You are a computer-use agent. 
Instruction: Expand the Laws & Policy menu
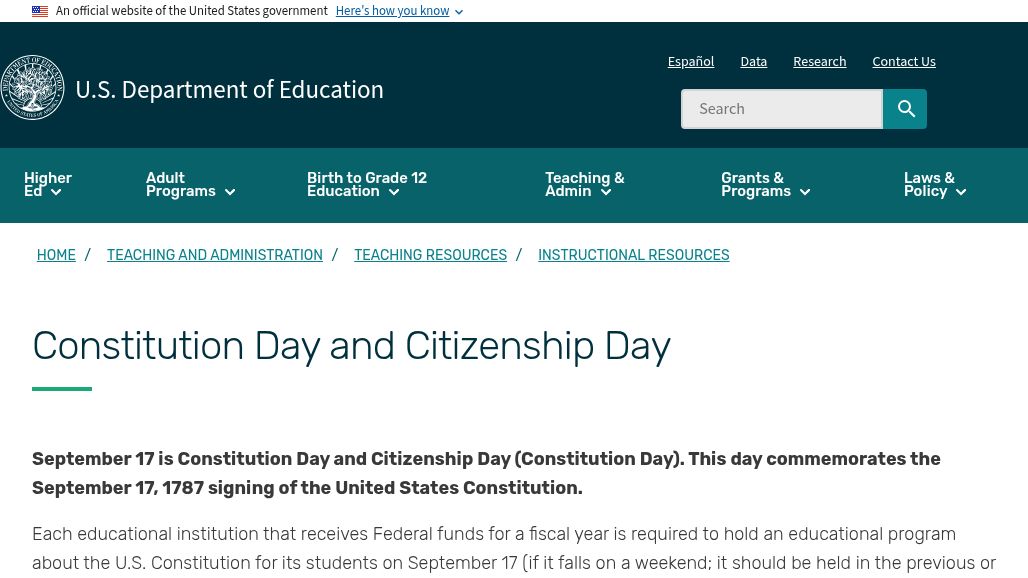pos(935,185)
